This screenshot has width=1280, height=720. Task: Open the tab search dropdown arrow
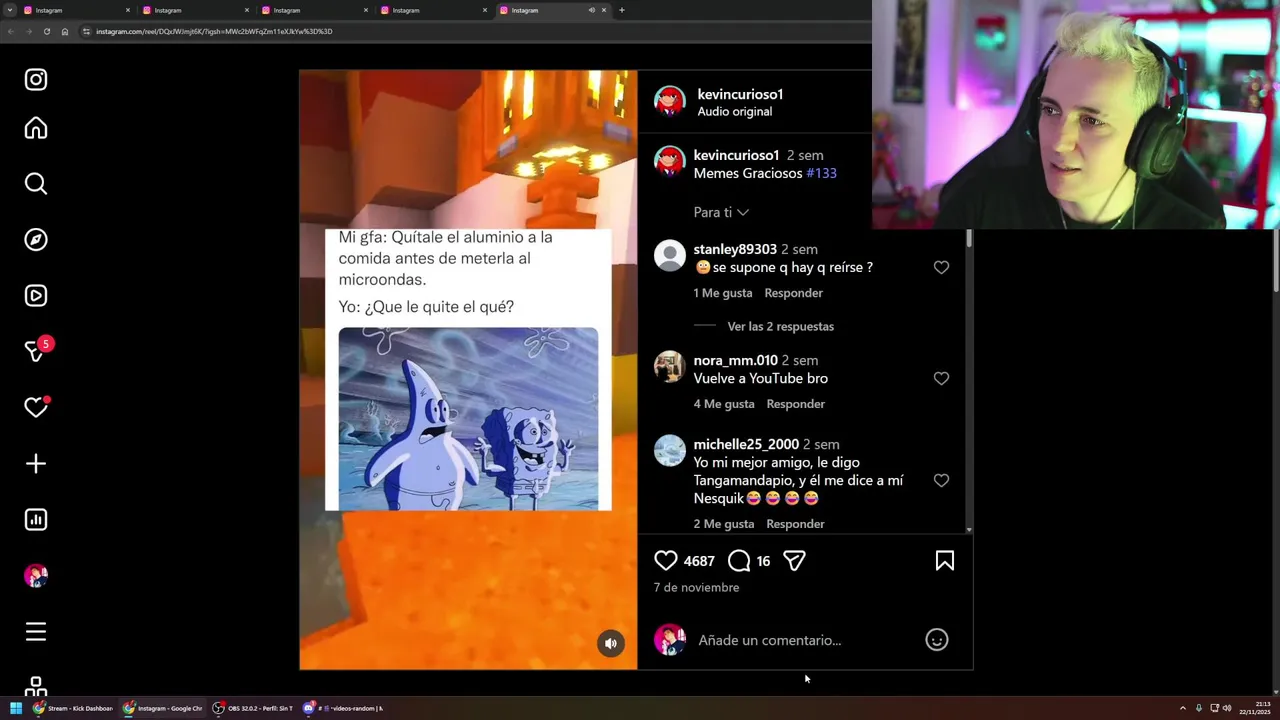(x=10, y=10)
